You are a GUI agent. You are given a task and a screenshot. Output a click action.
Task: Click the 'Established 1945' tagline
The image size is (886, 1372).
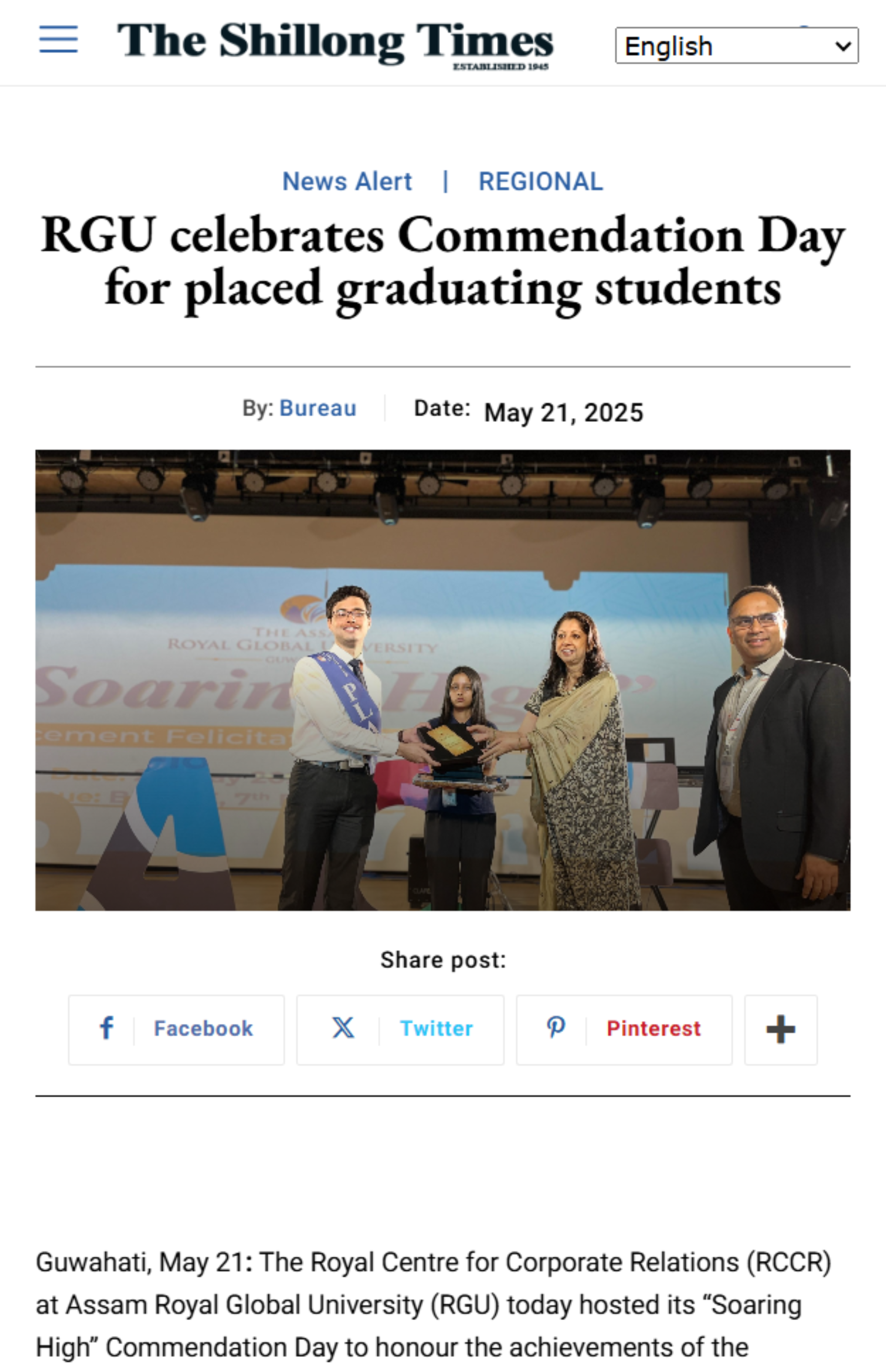point(500,67)
